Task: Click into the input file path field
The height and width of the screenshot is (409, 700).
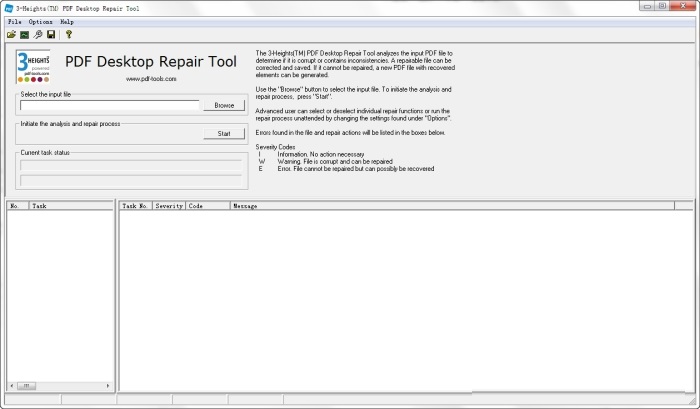Action: pyautogui.click(x=109, y=105)
